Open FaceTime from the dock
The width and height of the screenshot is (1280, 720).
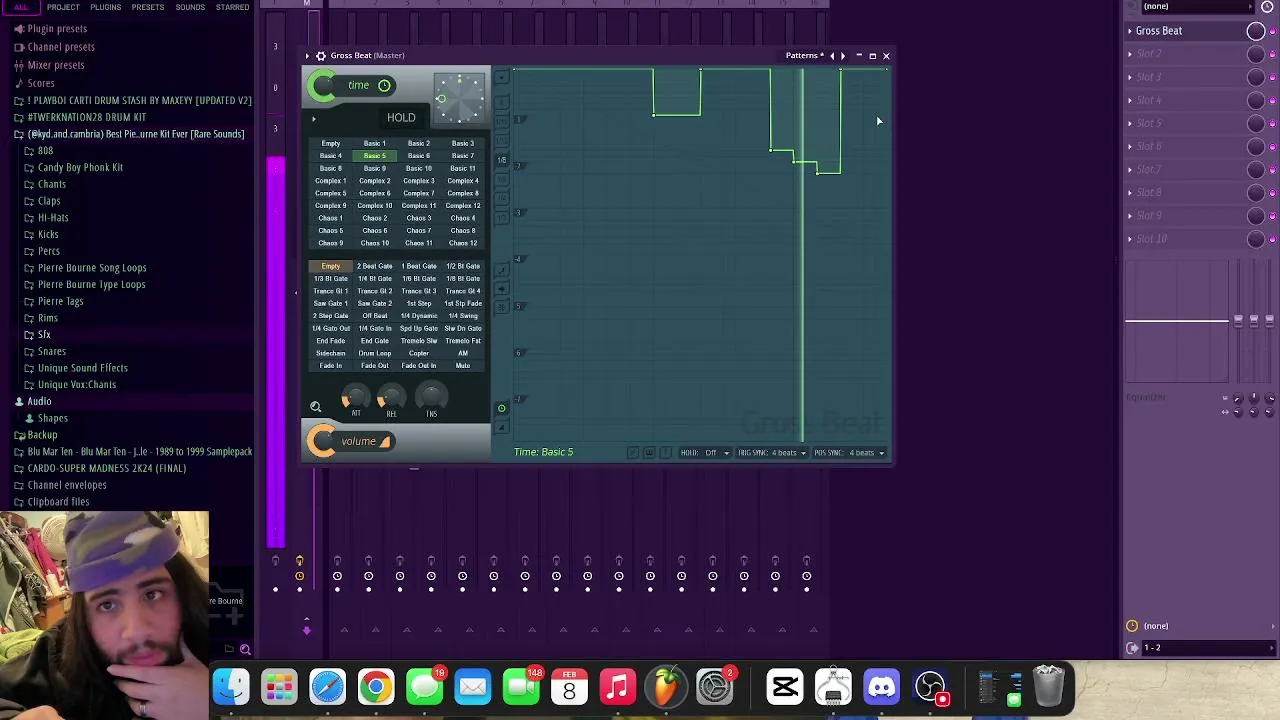[x=521, y=687]
